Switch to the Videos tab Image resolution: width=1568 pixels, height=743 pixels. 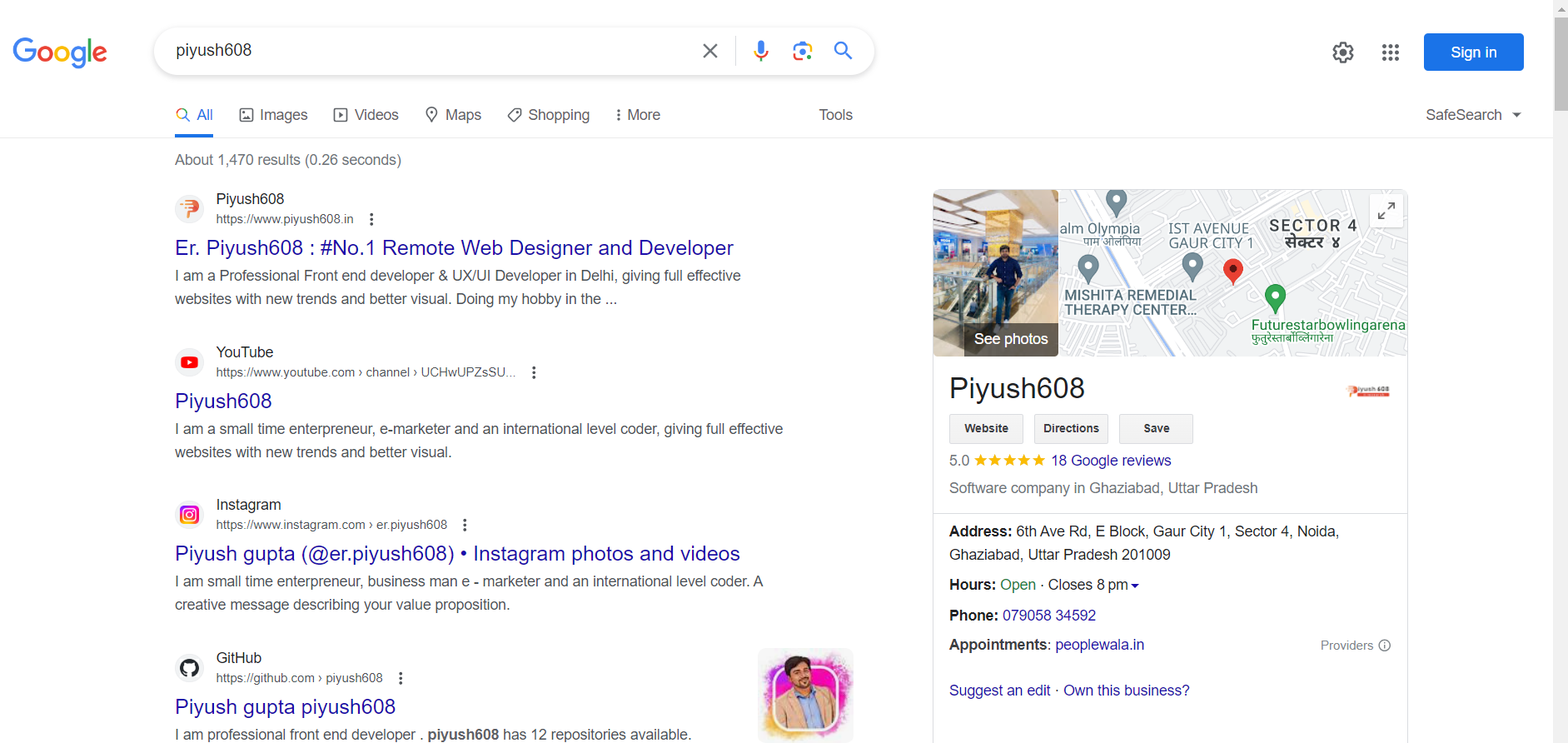pyautogui.click(x=366, y=115)
